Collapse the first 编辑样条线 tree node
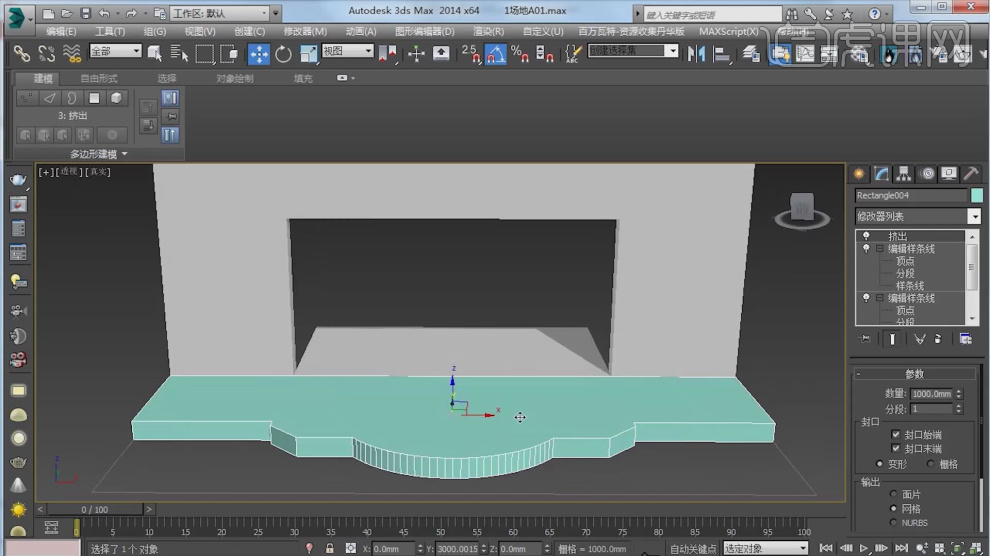 [880, 249]
